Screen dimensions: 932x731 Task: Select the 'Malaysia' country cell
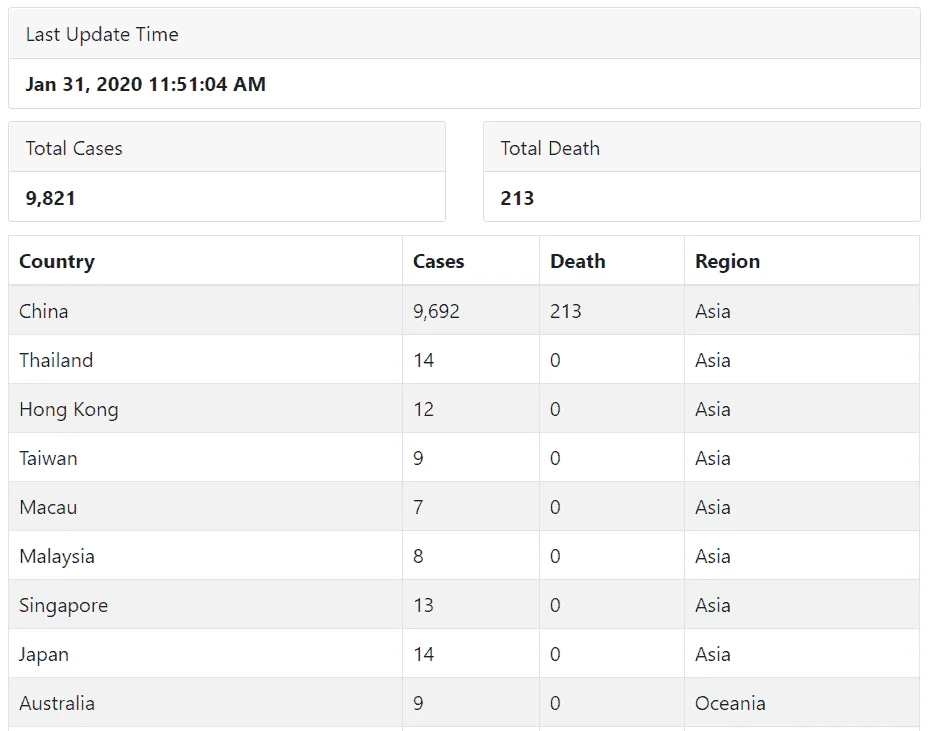[x=206, y=556]
